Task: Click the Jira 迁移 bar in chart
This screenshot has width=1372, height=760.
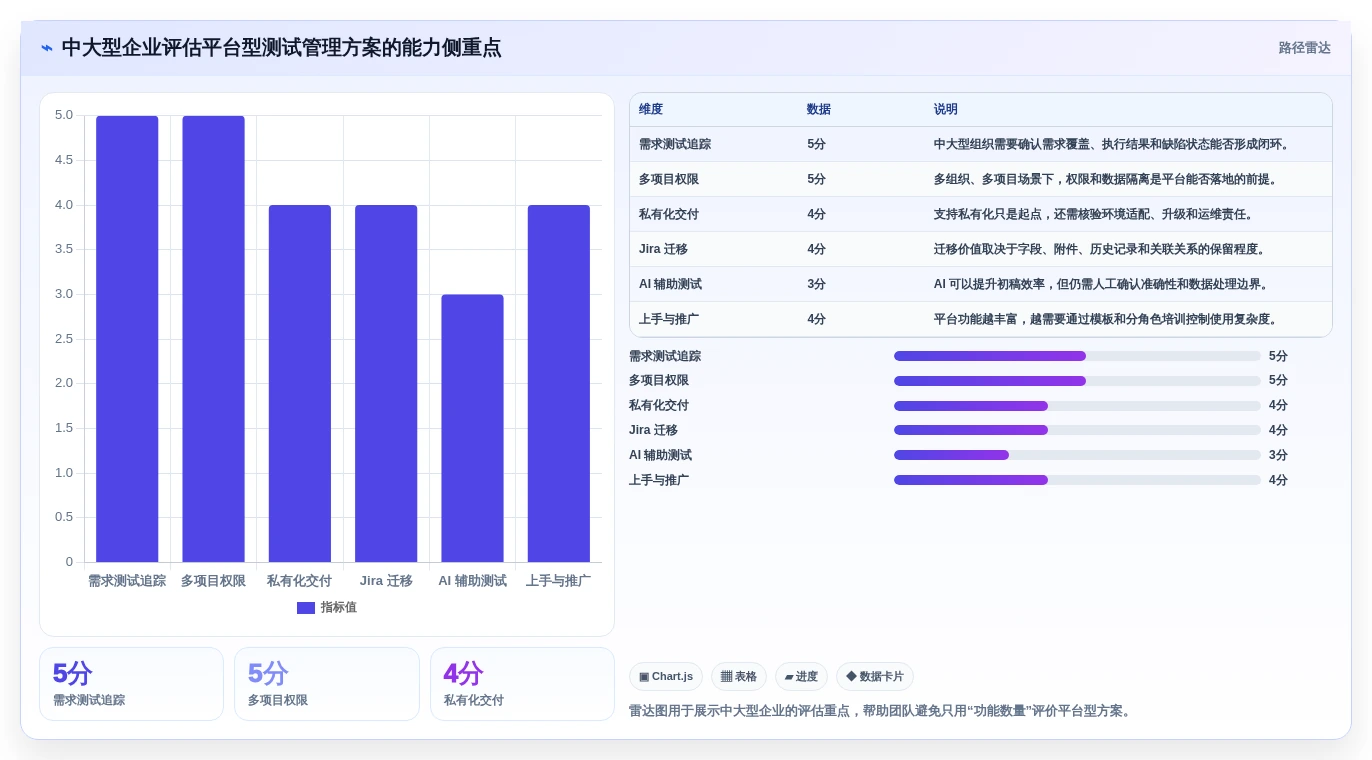Action: tap(386, 384)
